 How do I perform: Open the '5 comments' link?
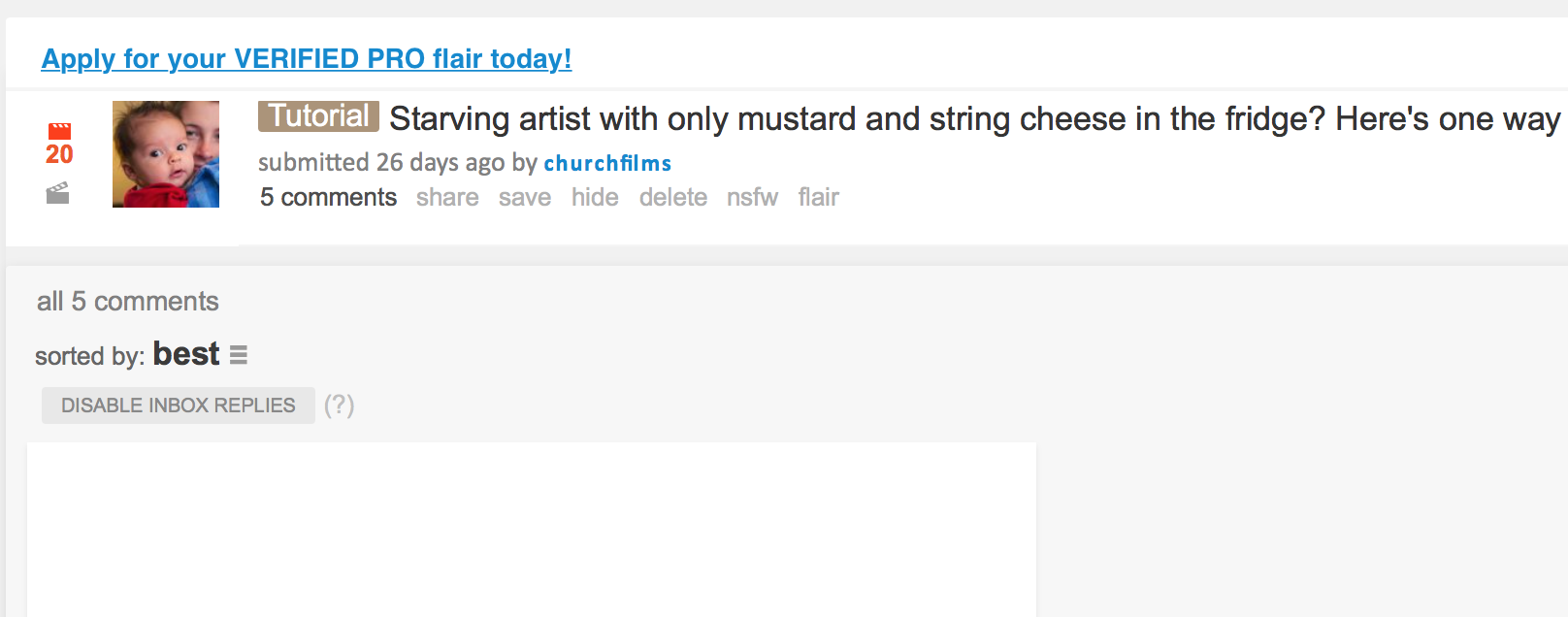(x=328, y=197)
